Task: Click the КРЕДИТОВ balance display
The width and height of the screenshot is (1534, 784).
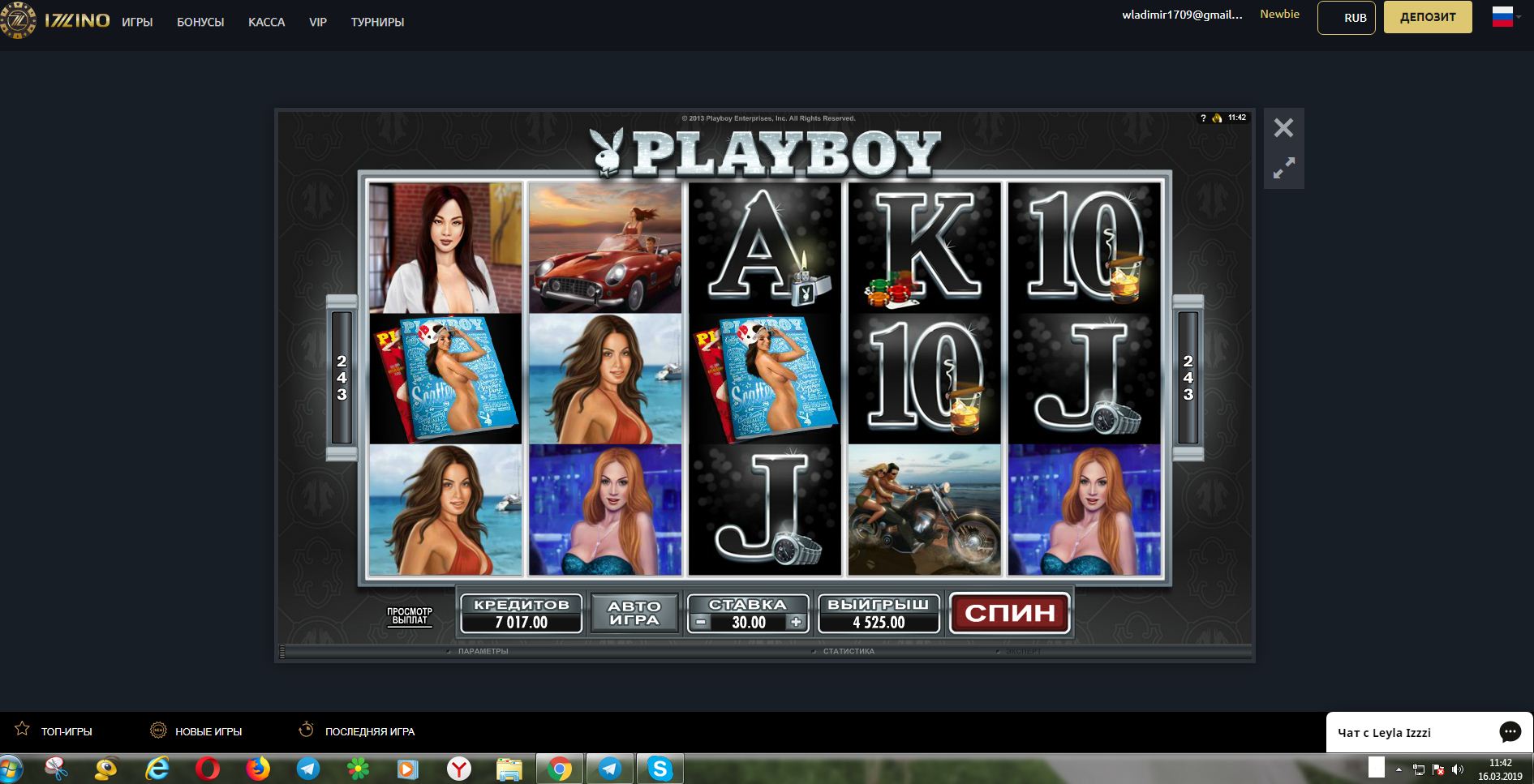Action: (x=522, y=614)
